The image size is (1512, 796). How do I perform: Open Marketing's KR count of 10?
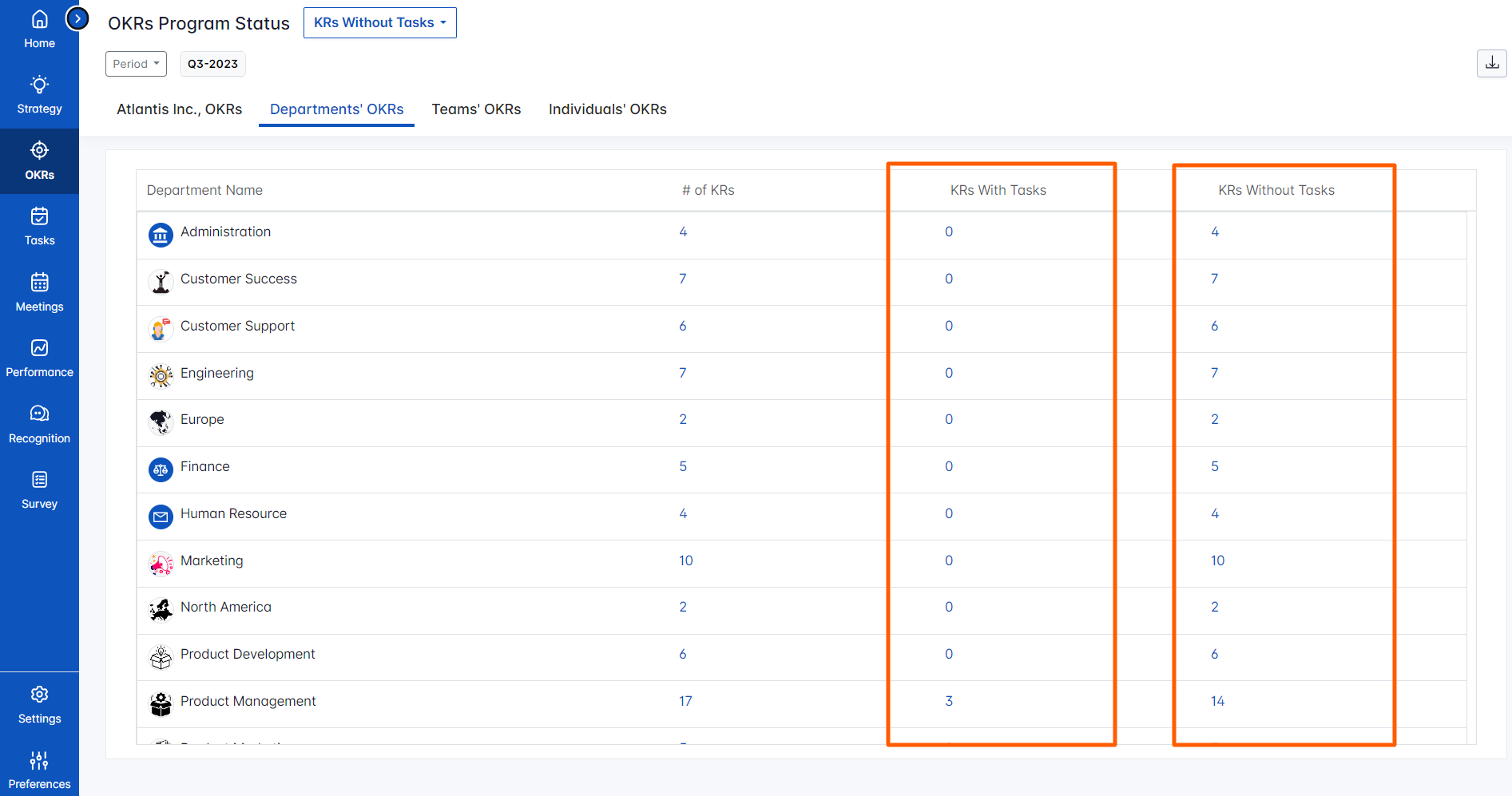tap(685, 560)
